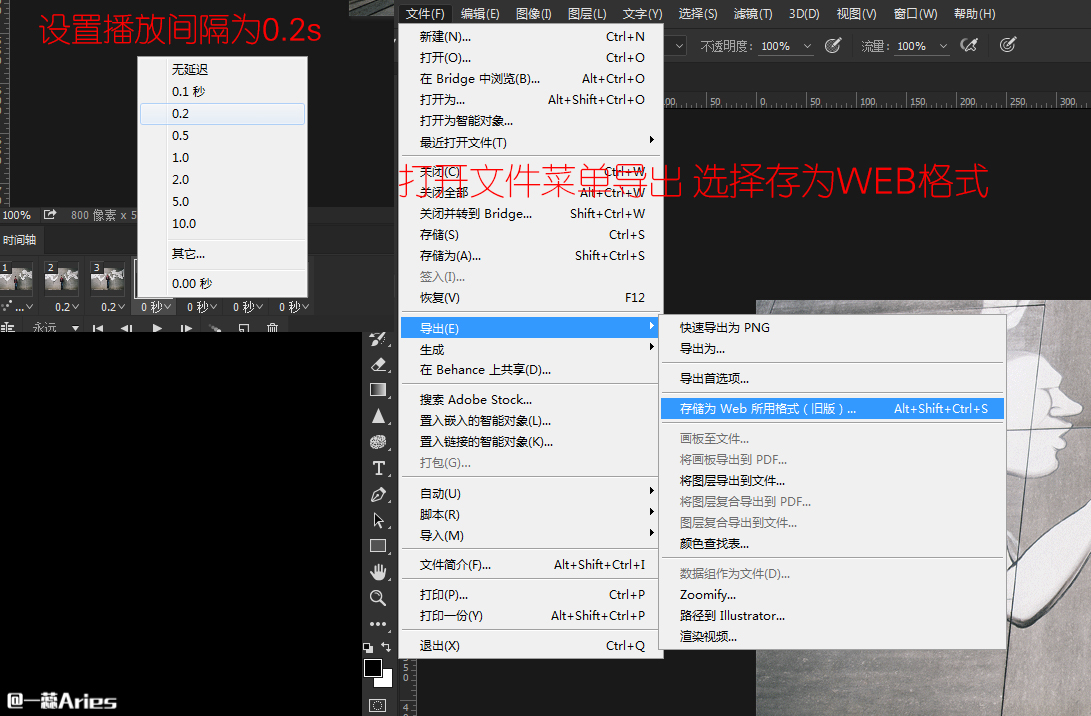Click the Path Selection arrow tool

click(x=378, y=520)
